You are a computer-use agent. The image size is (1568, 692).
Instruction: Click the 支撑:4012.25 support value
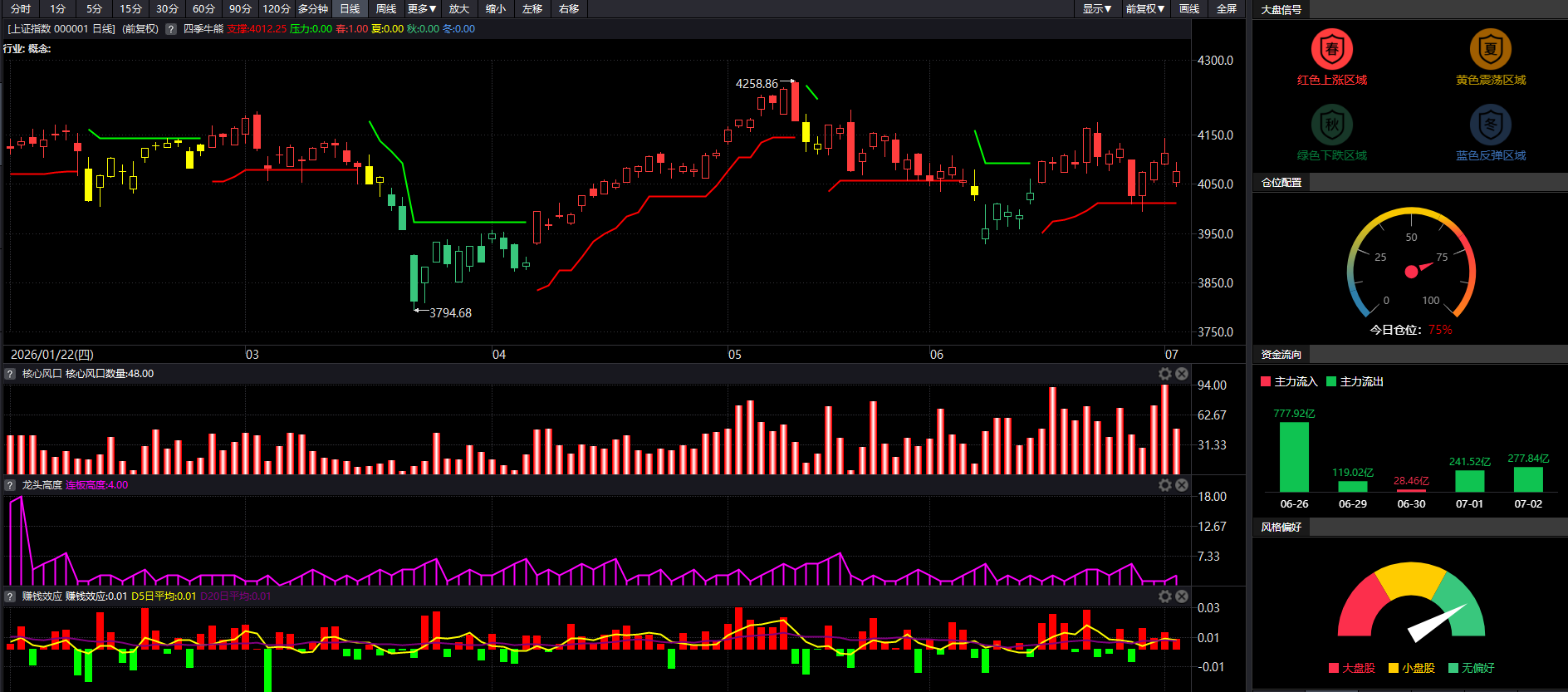(x=257, y=29)
